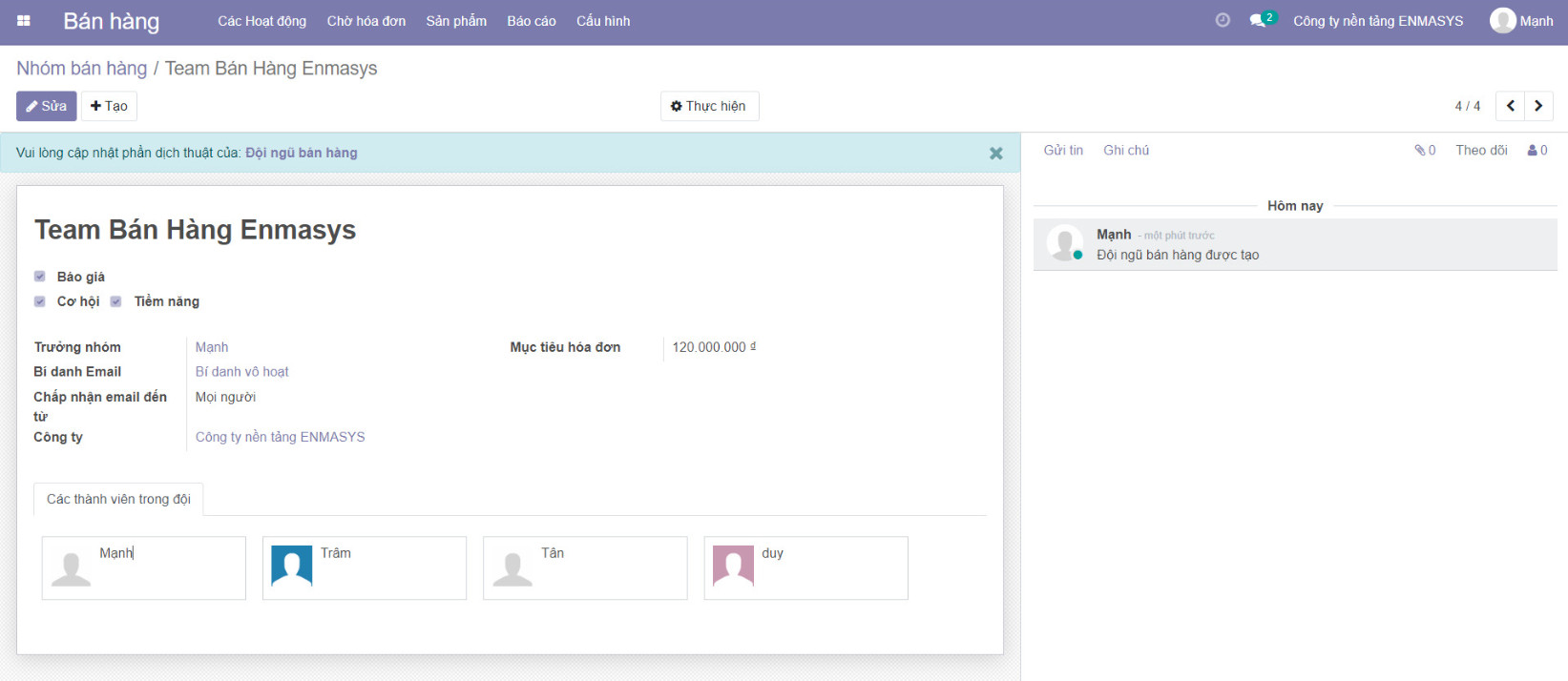This screenshot has height=681, width=1568.
Task: Expand the Cấu hình menu
Action: pos(602,21)
